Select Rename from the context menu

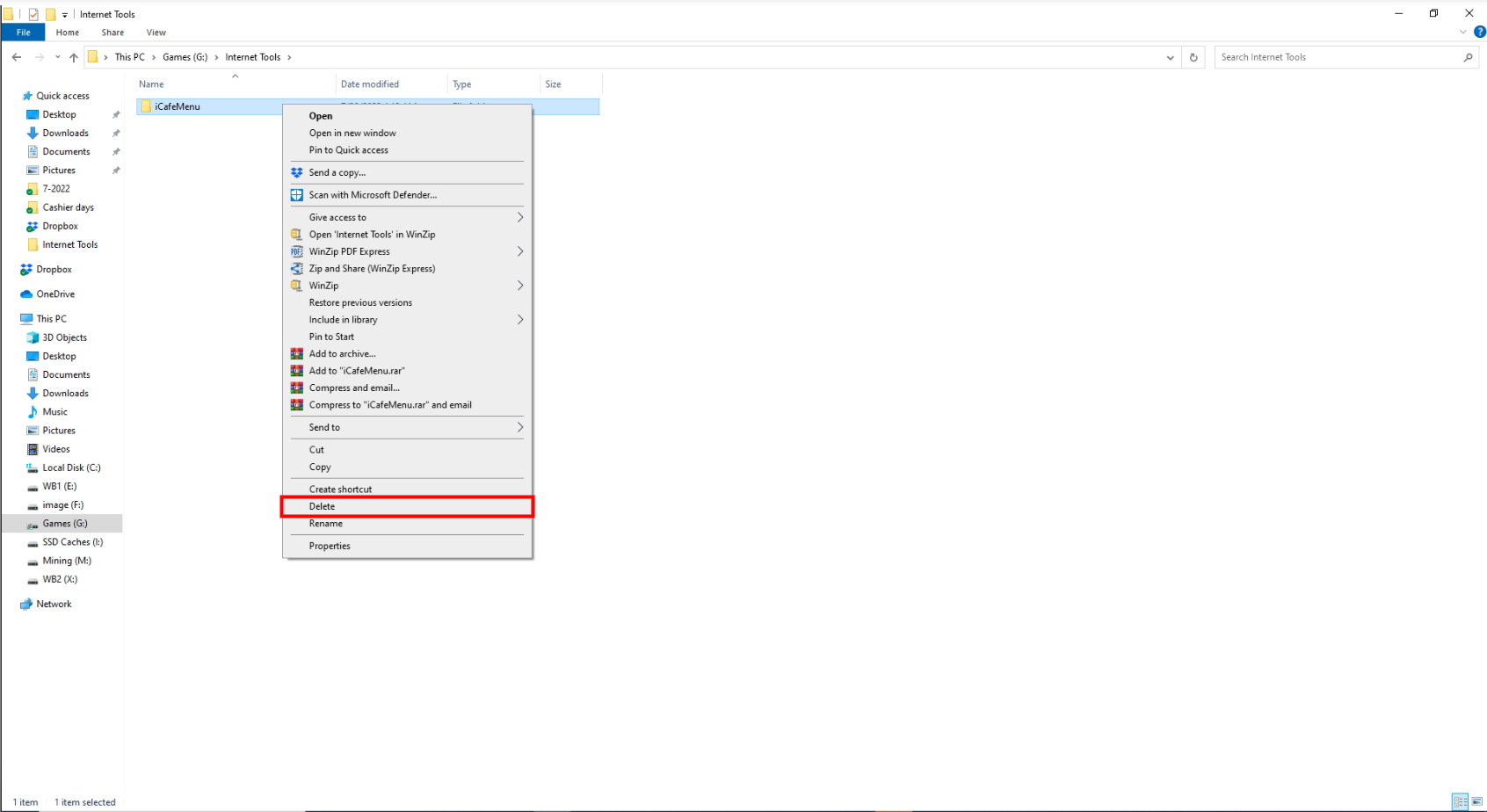click(325, 524)
